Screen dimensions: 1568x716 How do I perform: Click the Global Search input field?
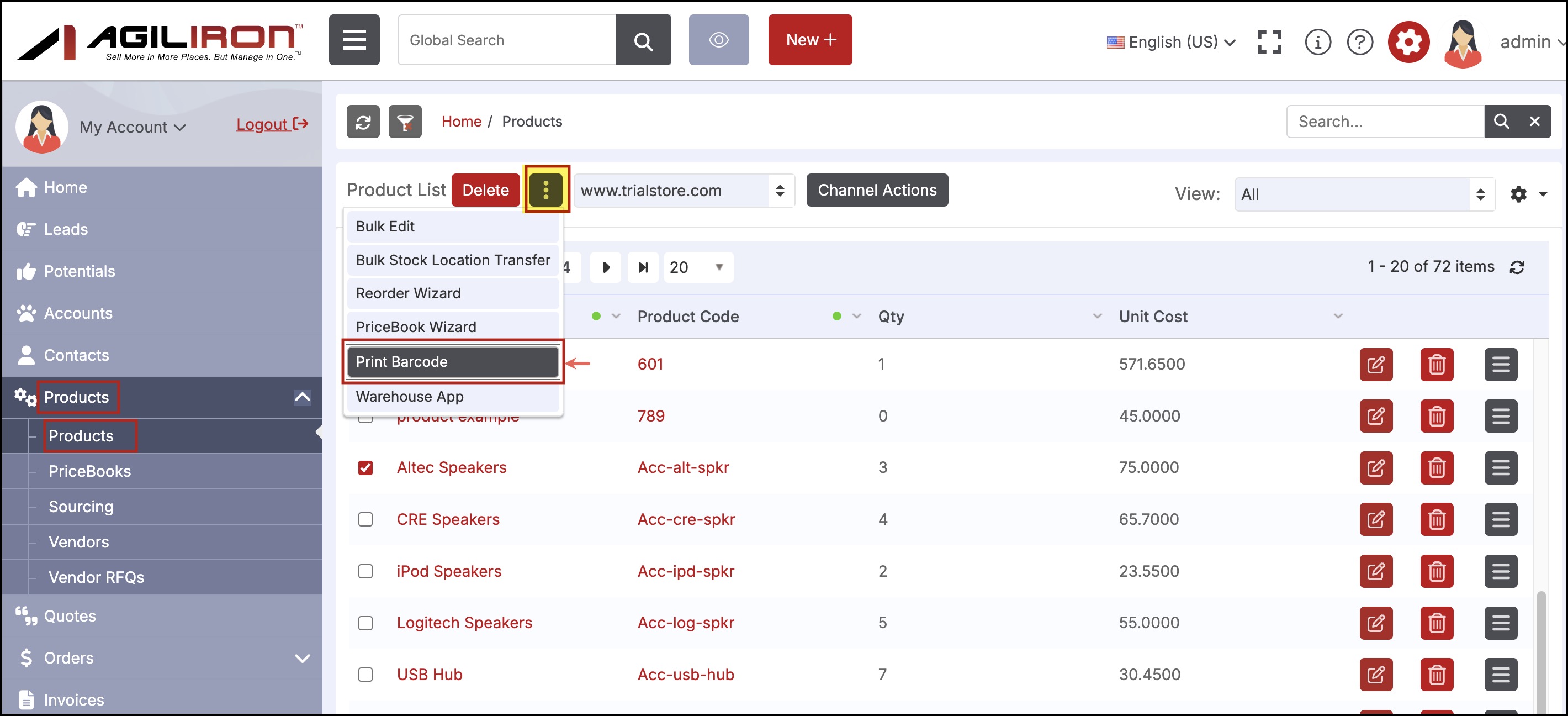click(x=506, y=40)
